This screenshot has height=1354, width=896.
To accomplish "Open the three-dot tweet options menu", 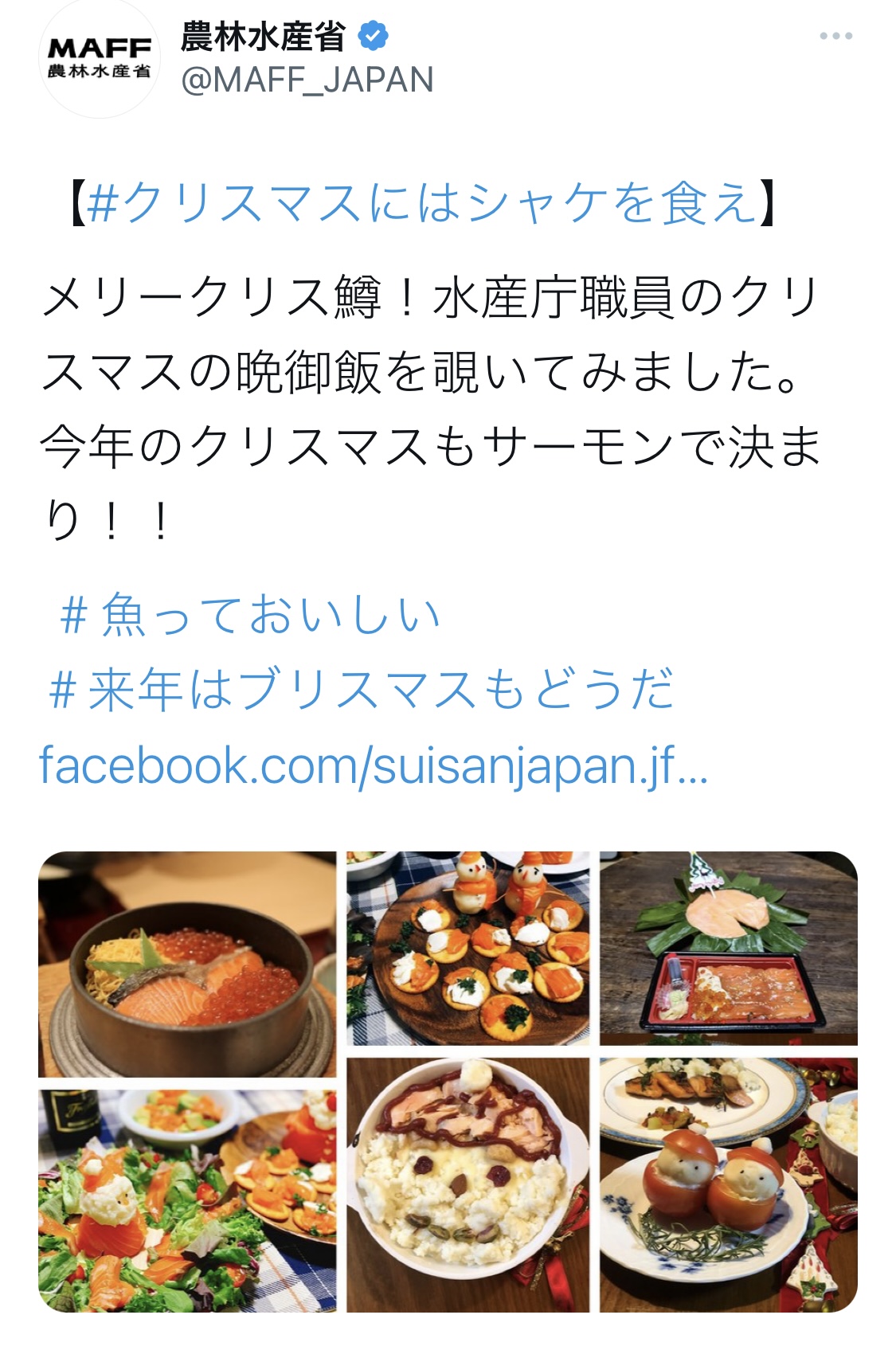I will coord(836,36).
